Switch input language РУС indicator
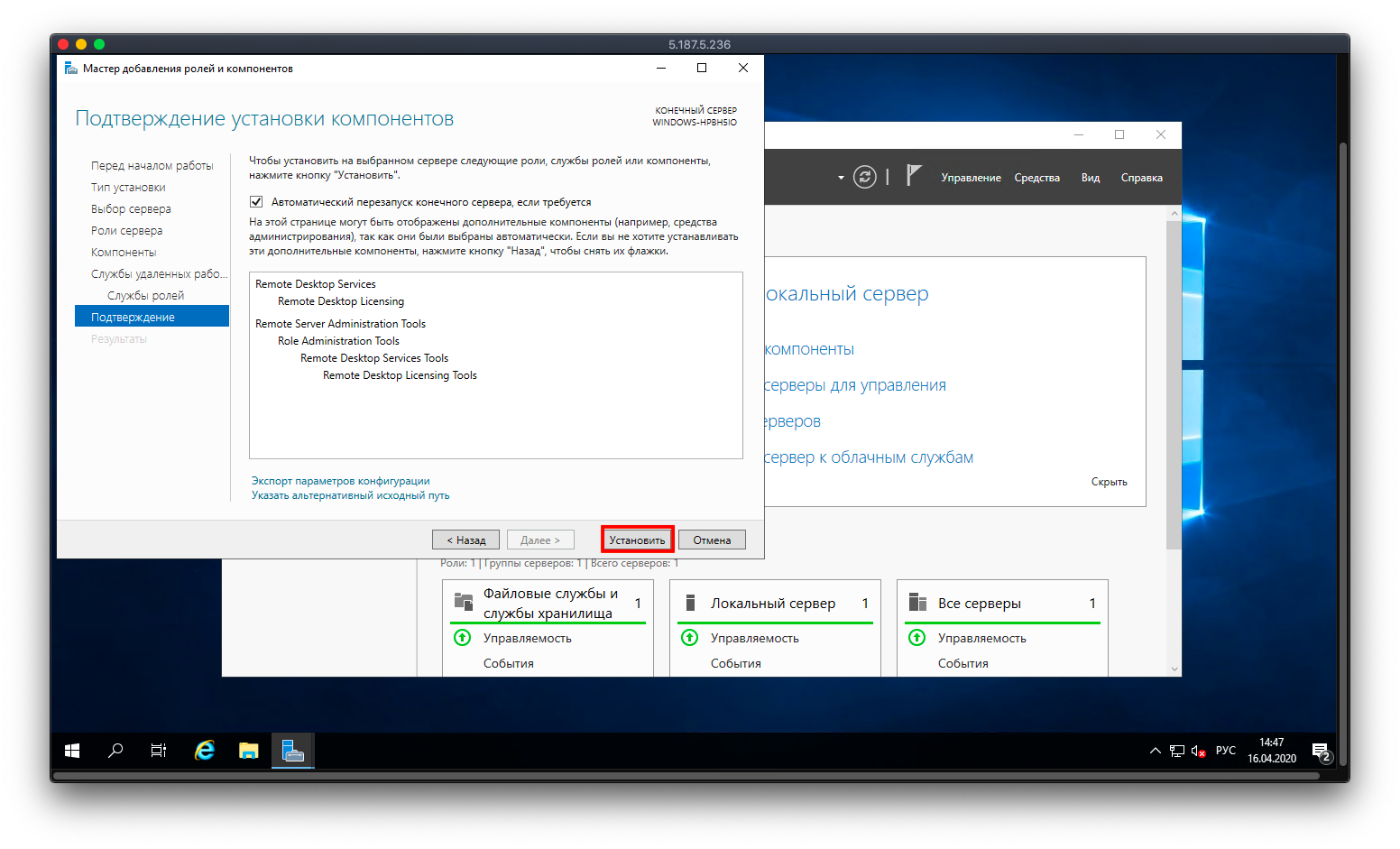This screenshot has height=849, width=1400. click(1226, 751)
